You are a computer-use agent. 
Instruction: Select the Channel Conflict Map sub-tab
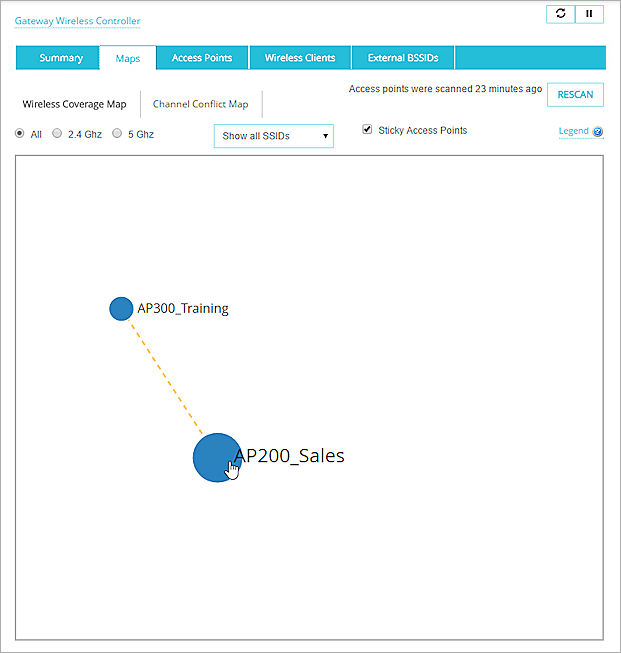click(x=200, y=104)
